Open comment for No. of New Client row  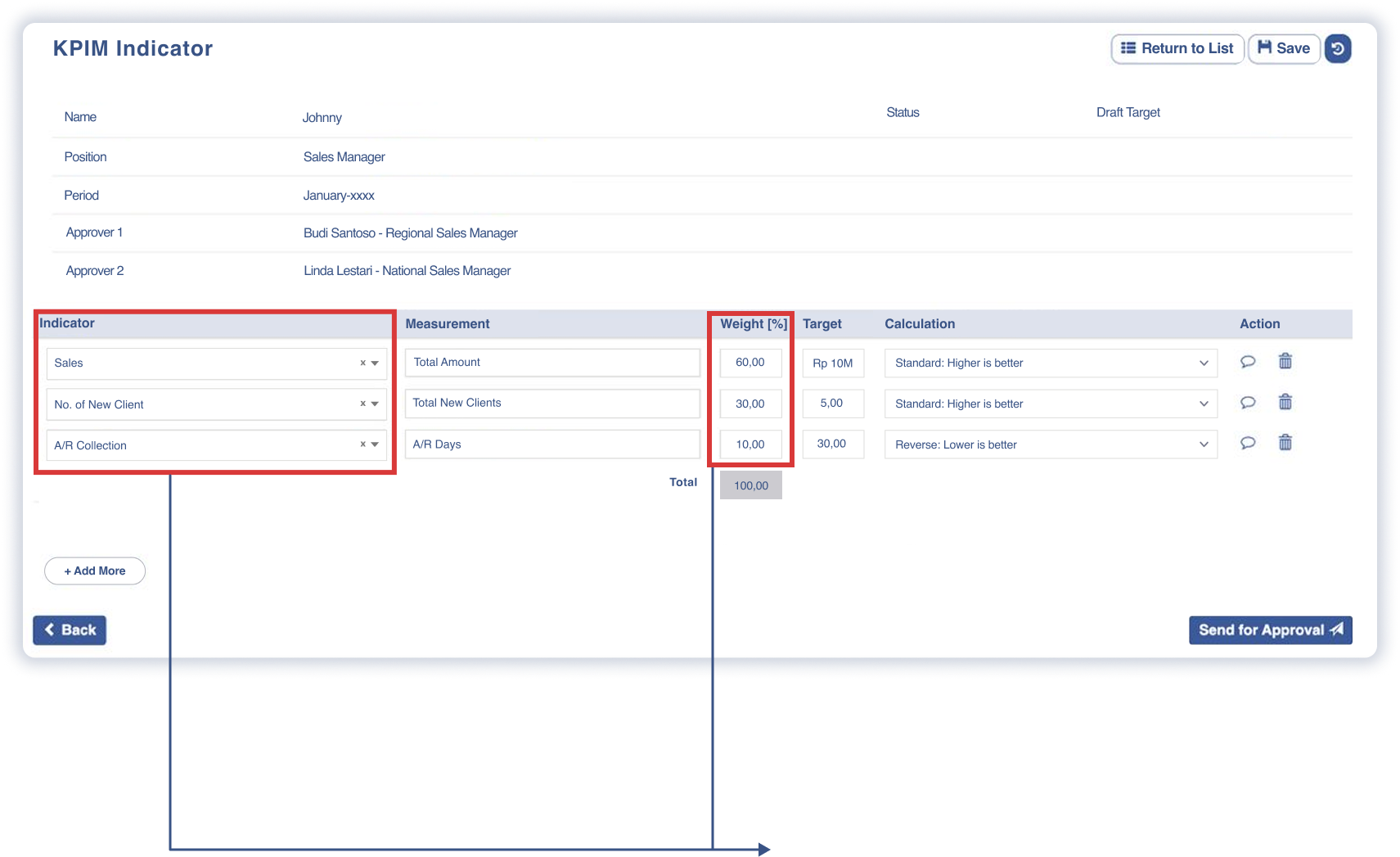point(1248,403)
